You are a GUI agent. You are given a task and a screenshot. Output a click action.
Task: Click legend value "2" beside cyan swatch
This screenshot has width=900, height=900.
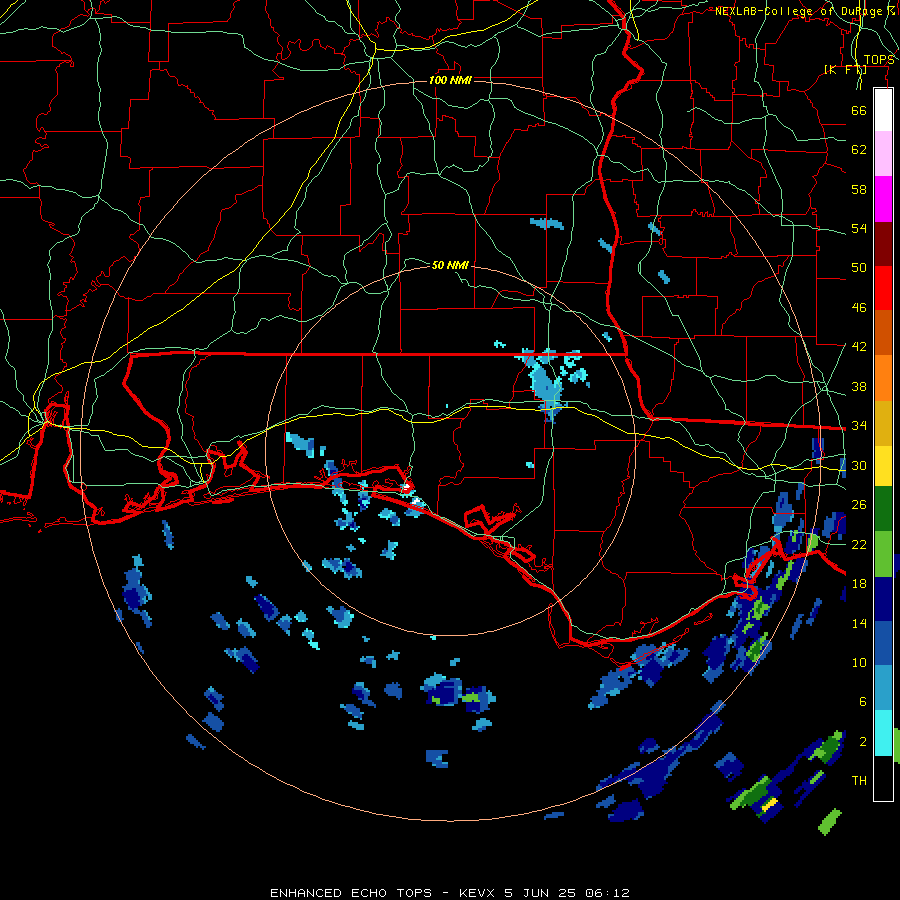pos(863,742)
